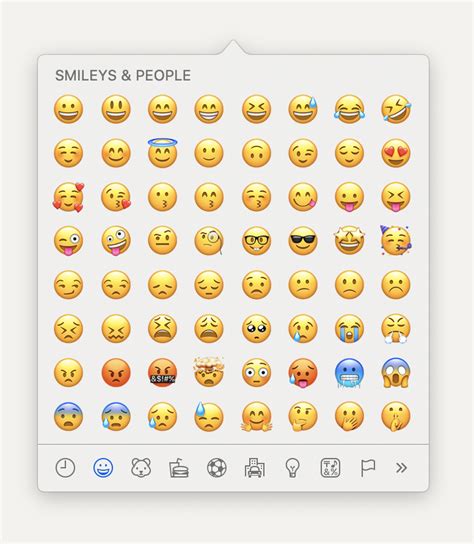Pick the heart-eyes emoji
Screen dimensions: 474x544
click(x=396, y=153)
